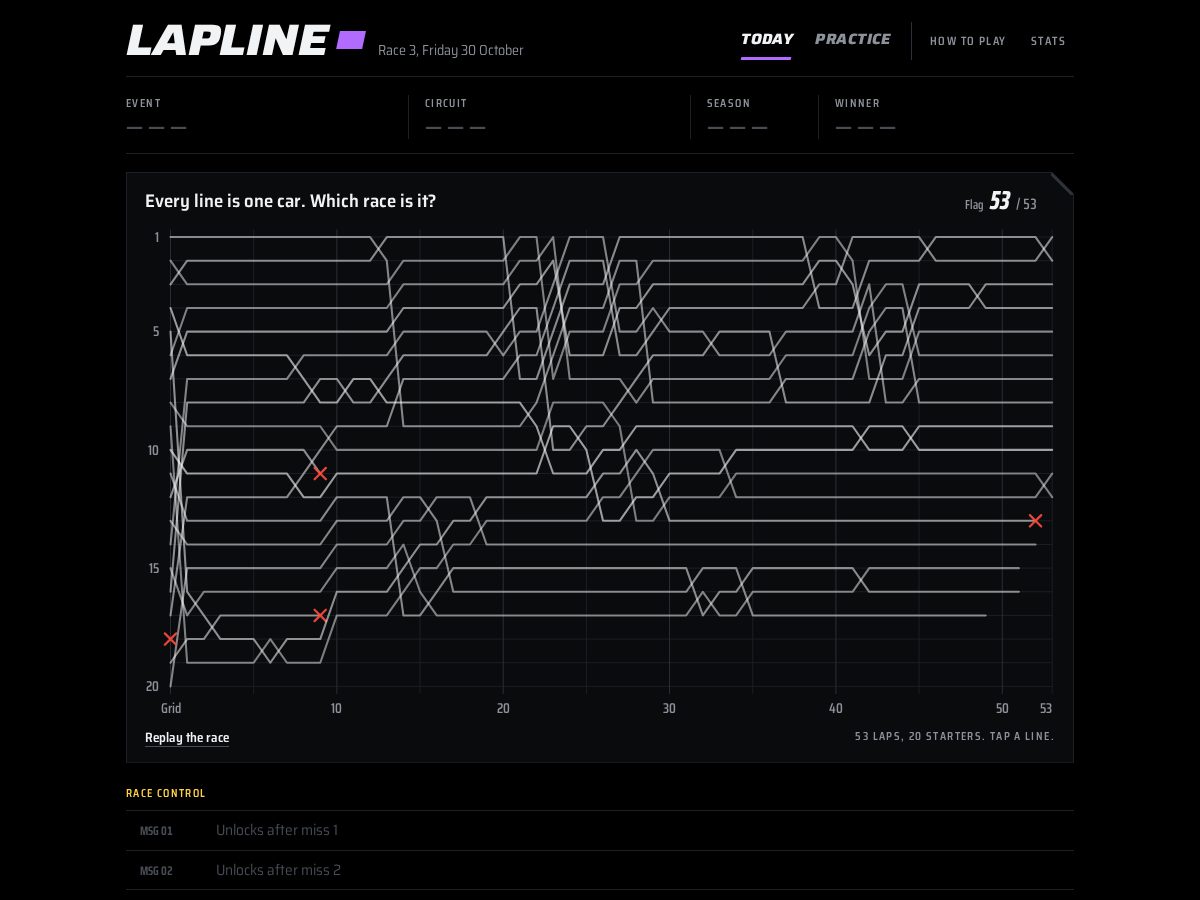Click the purple flag icon beside logo

350,40
